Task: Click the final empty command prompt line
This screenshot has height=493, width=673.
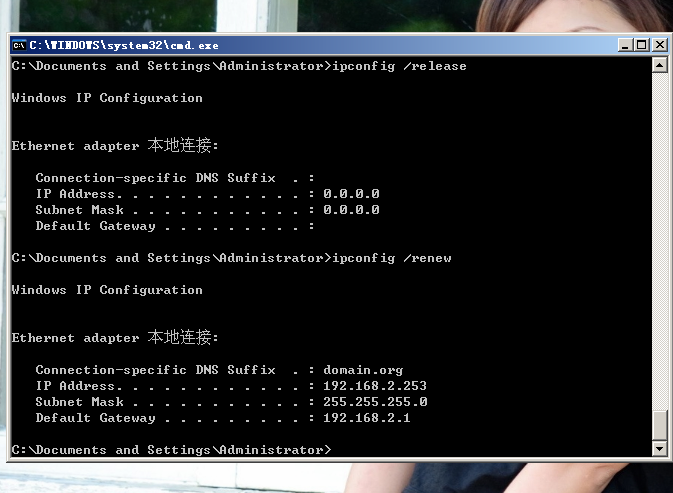Action: [171, 450]
